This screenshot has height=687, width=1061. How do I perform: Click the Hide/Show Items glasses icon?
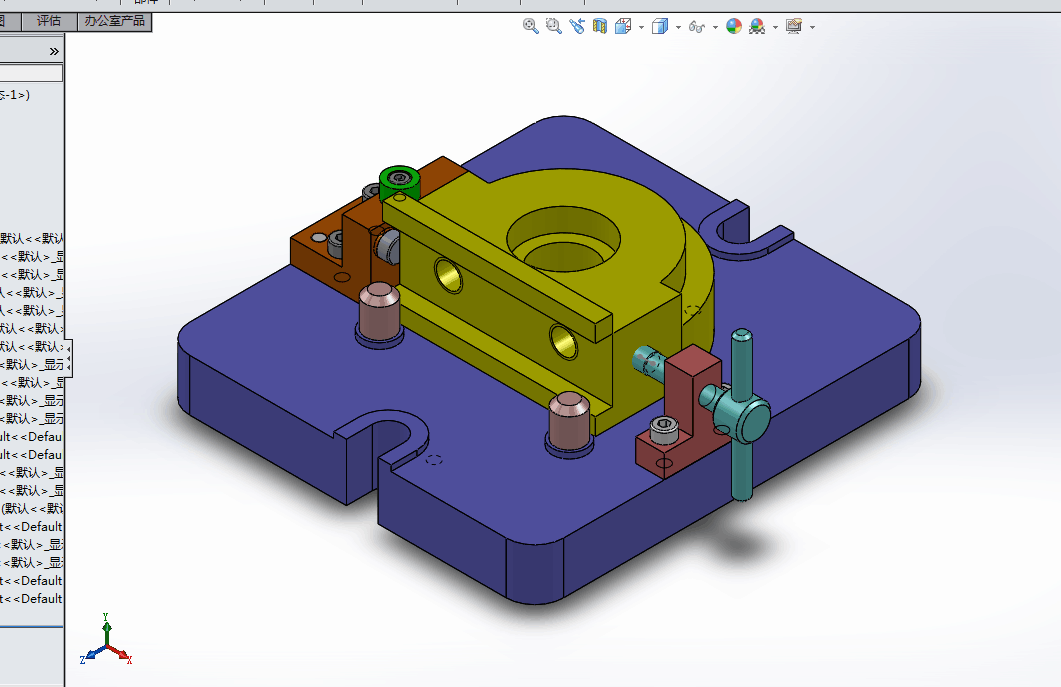point(696,26)
